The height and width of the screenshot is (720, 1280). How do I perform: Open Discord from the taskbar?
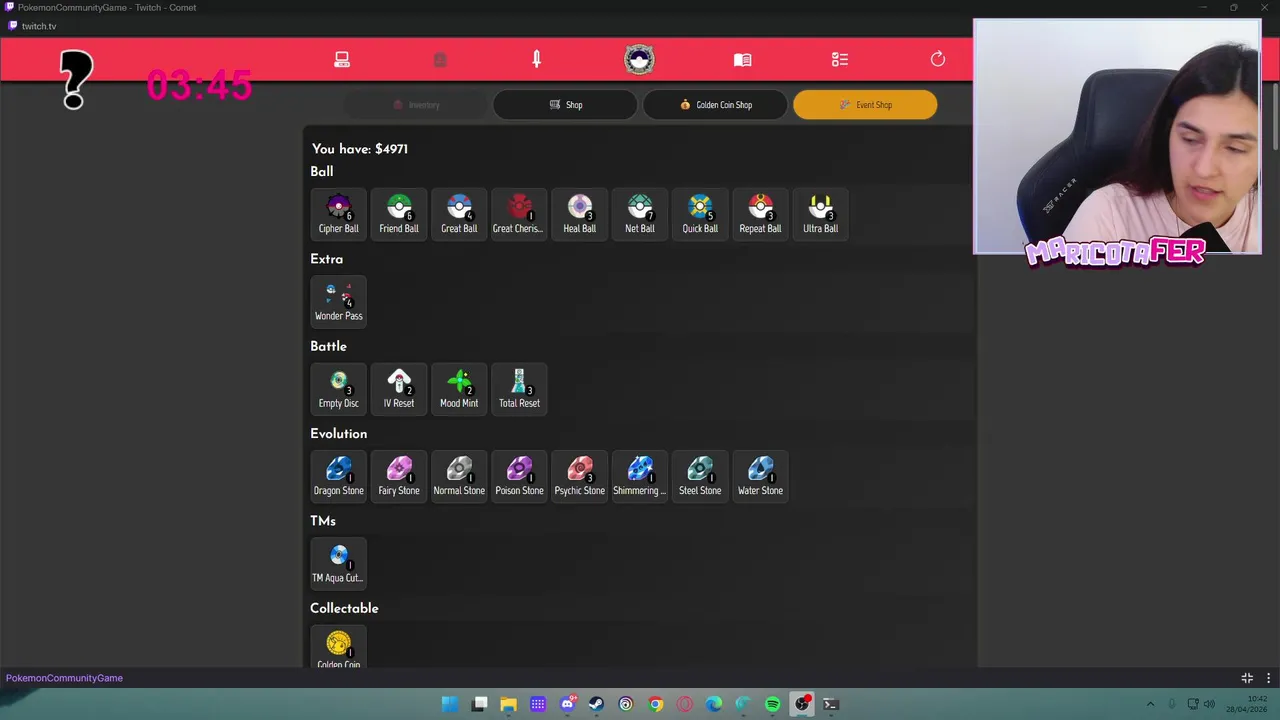click(x=568, y=704)
